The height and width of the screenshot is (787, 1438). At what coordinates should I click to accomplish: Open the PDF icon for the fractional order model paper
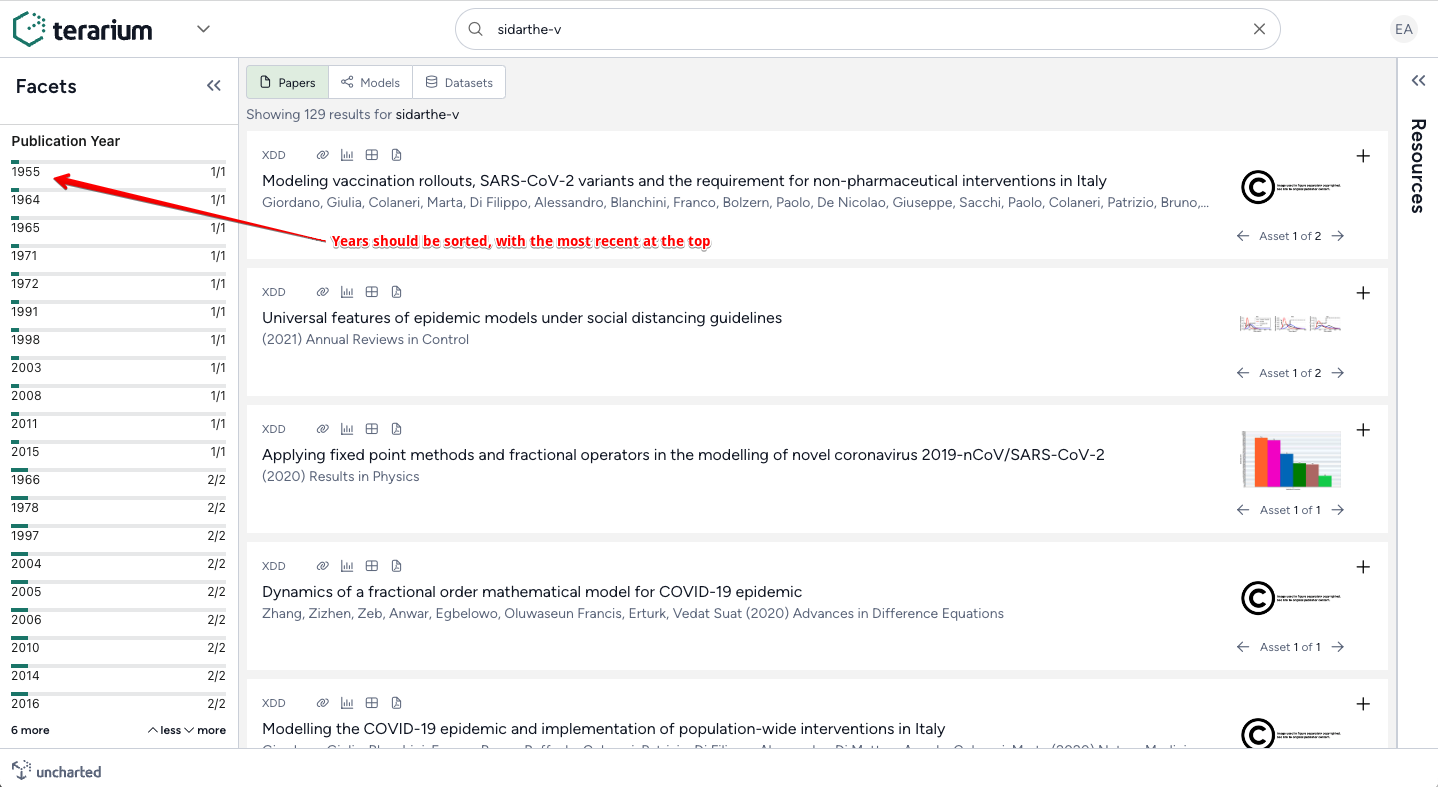pos(396,565)
